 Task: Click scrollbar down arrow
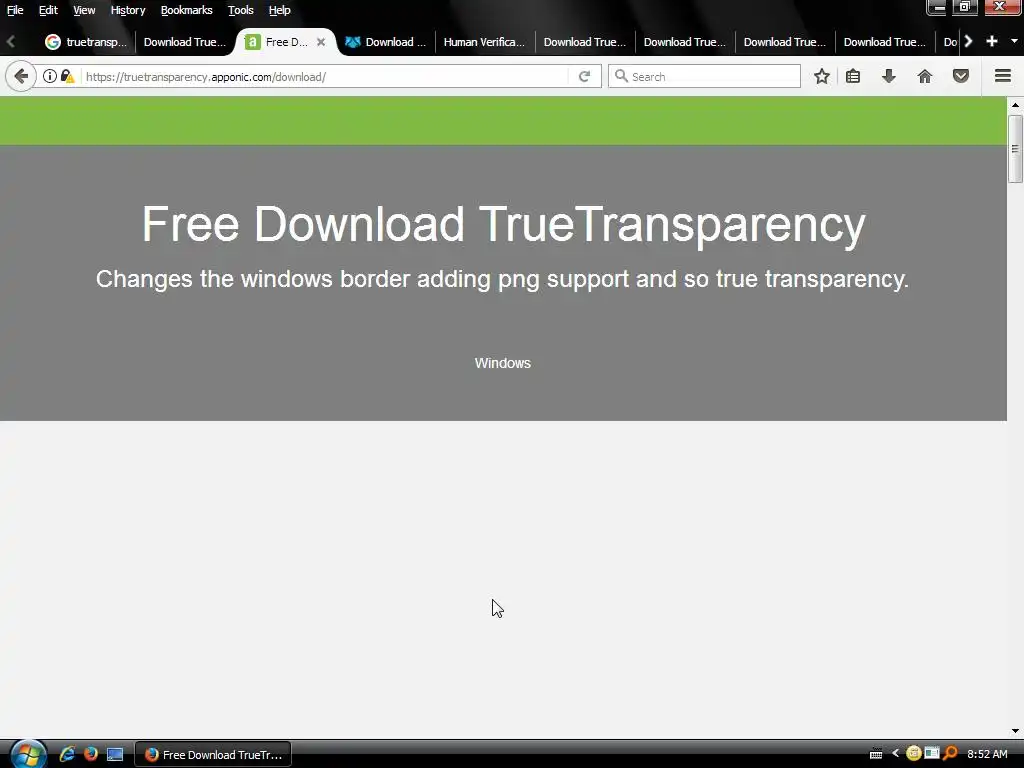point(1015,731)
